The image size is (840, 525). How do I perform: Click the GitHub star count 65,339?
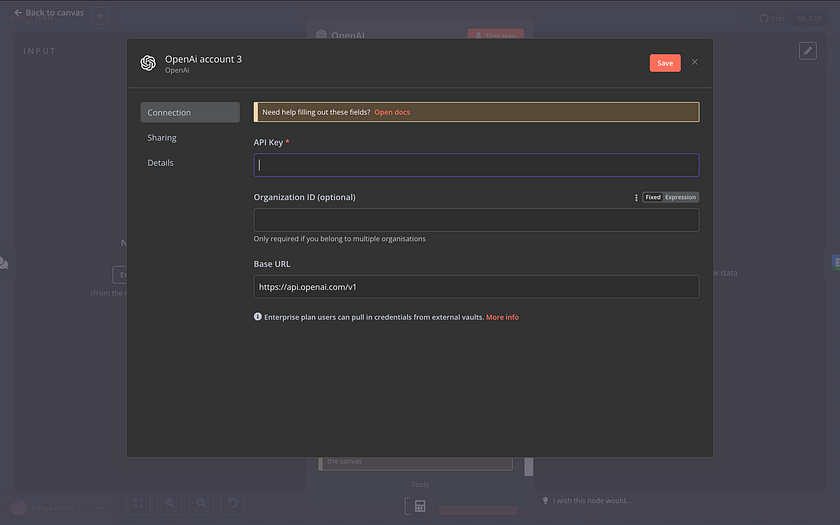pyautogui.click(x=809, y=19)
